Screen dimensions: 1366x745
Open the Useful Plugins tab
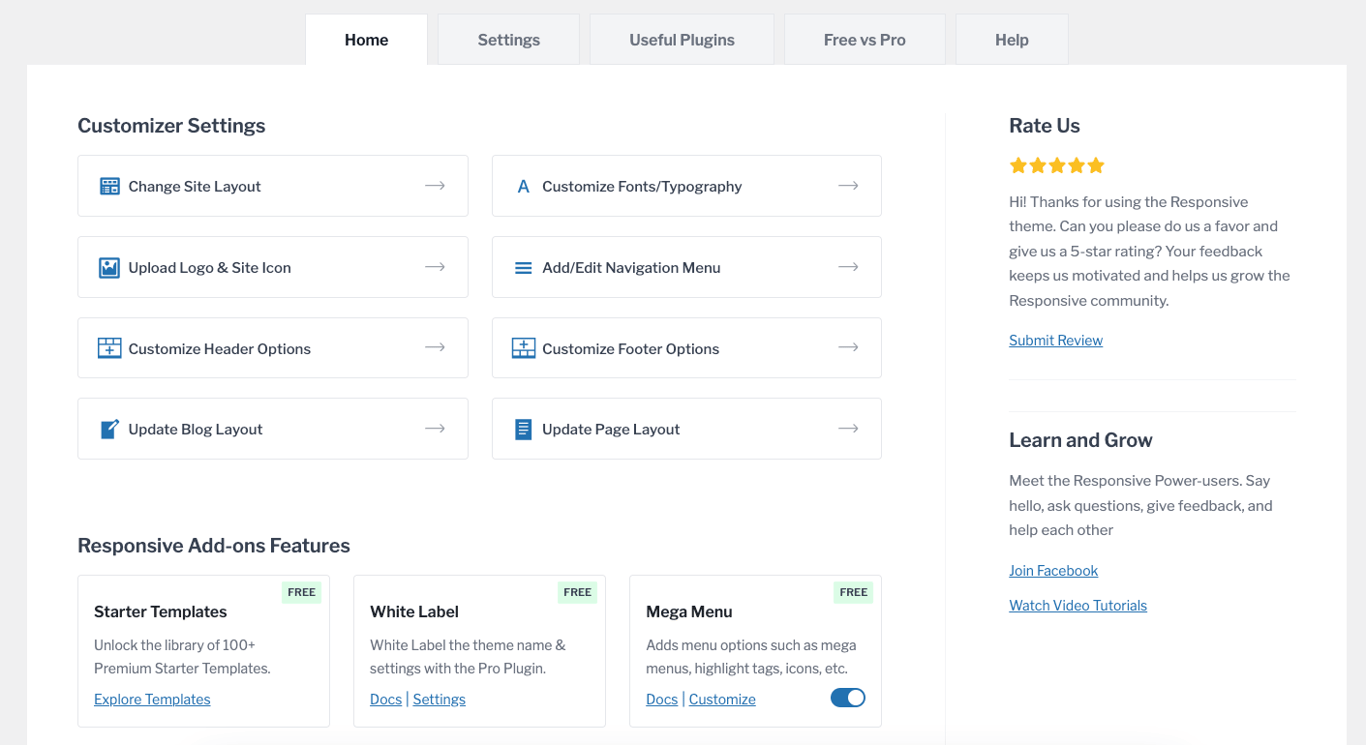(x=681, y=39)
